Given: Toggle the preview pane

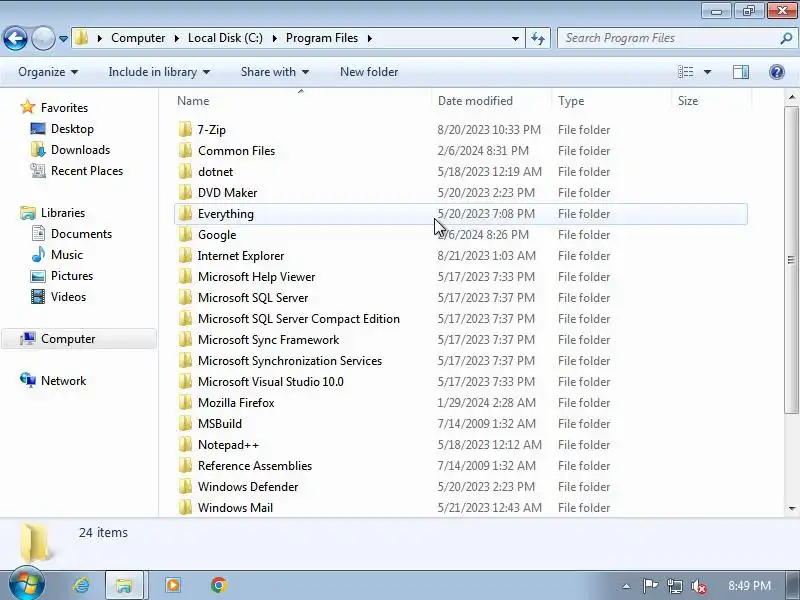Looking at the screenshot, I should coord(741,72).
